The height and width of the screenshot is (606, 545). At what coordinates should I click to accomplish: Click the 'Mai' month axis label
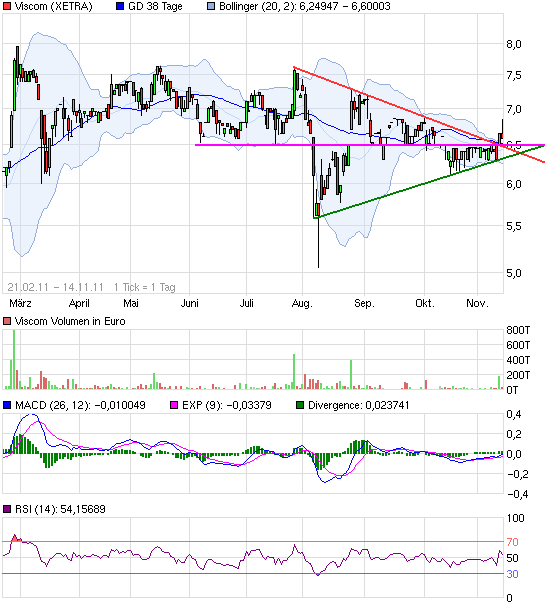point(131,303)
